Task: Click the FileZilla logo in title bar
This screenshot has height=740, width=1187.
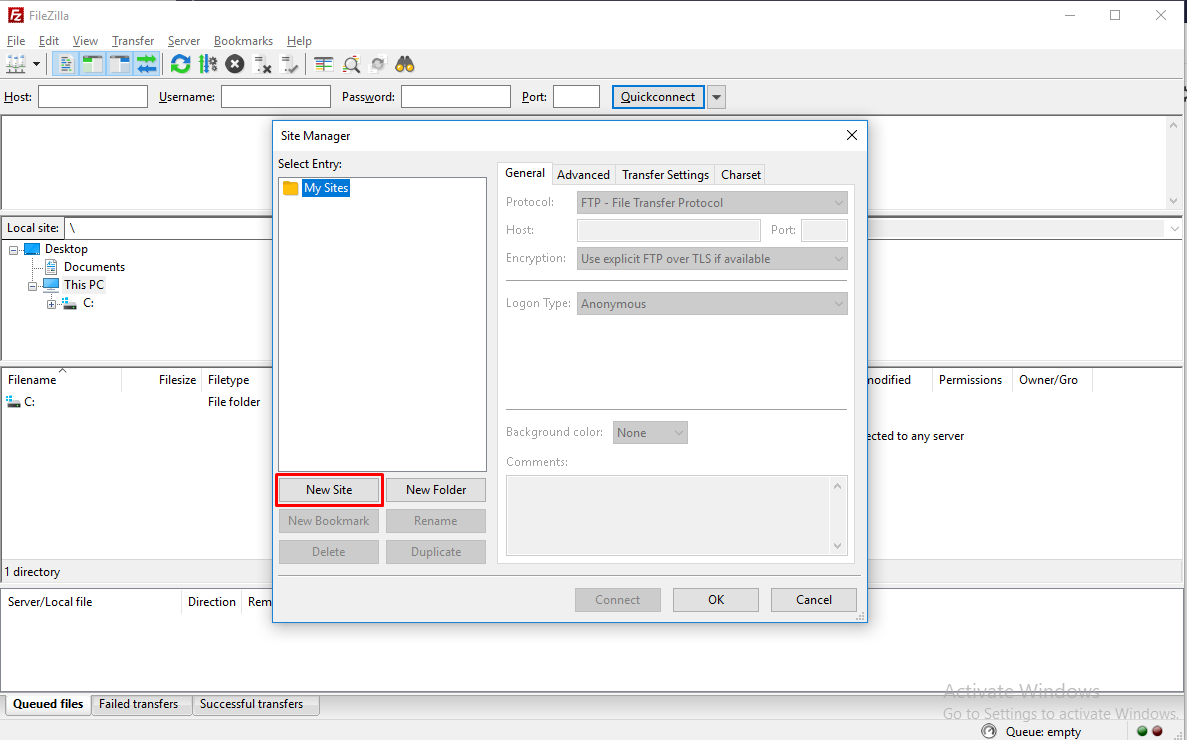Action: pyautogui.click(x=15, y=15)
